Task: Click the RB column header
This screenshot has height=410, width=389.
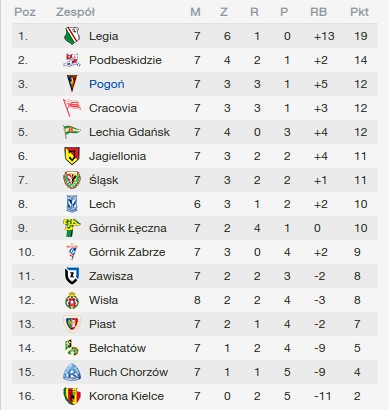Action: point(318,12)
